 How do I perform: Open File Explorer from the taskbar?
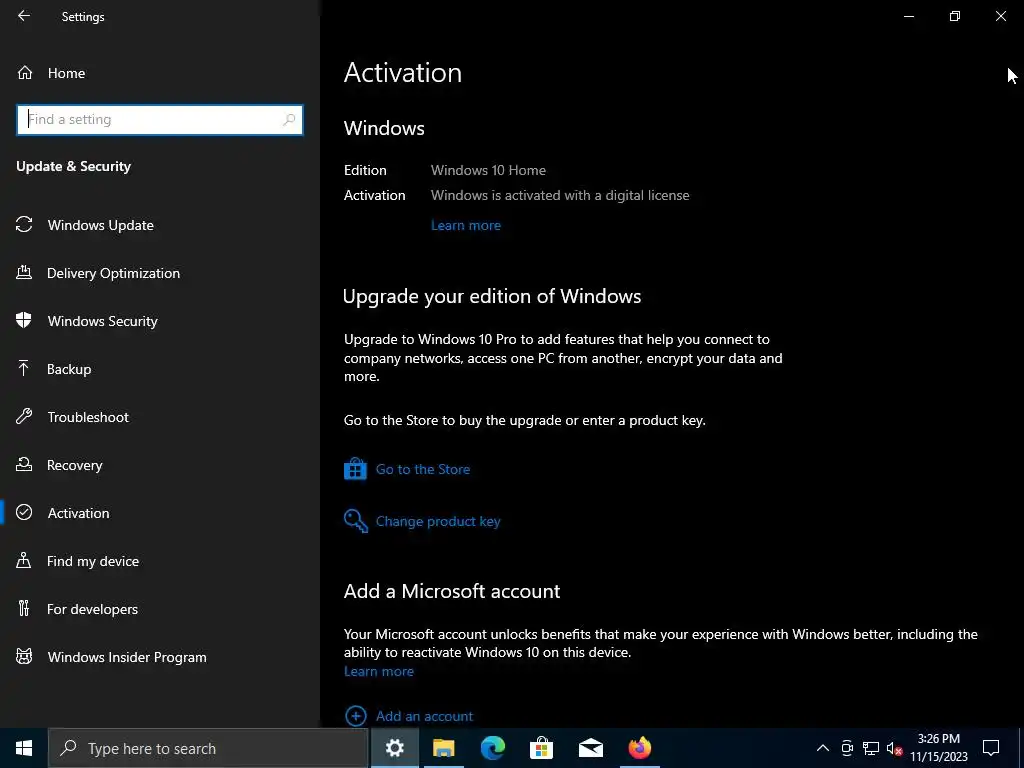point(443,748)
